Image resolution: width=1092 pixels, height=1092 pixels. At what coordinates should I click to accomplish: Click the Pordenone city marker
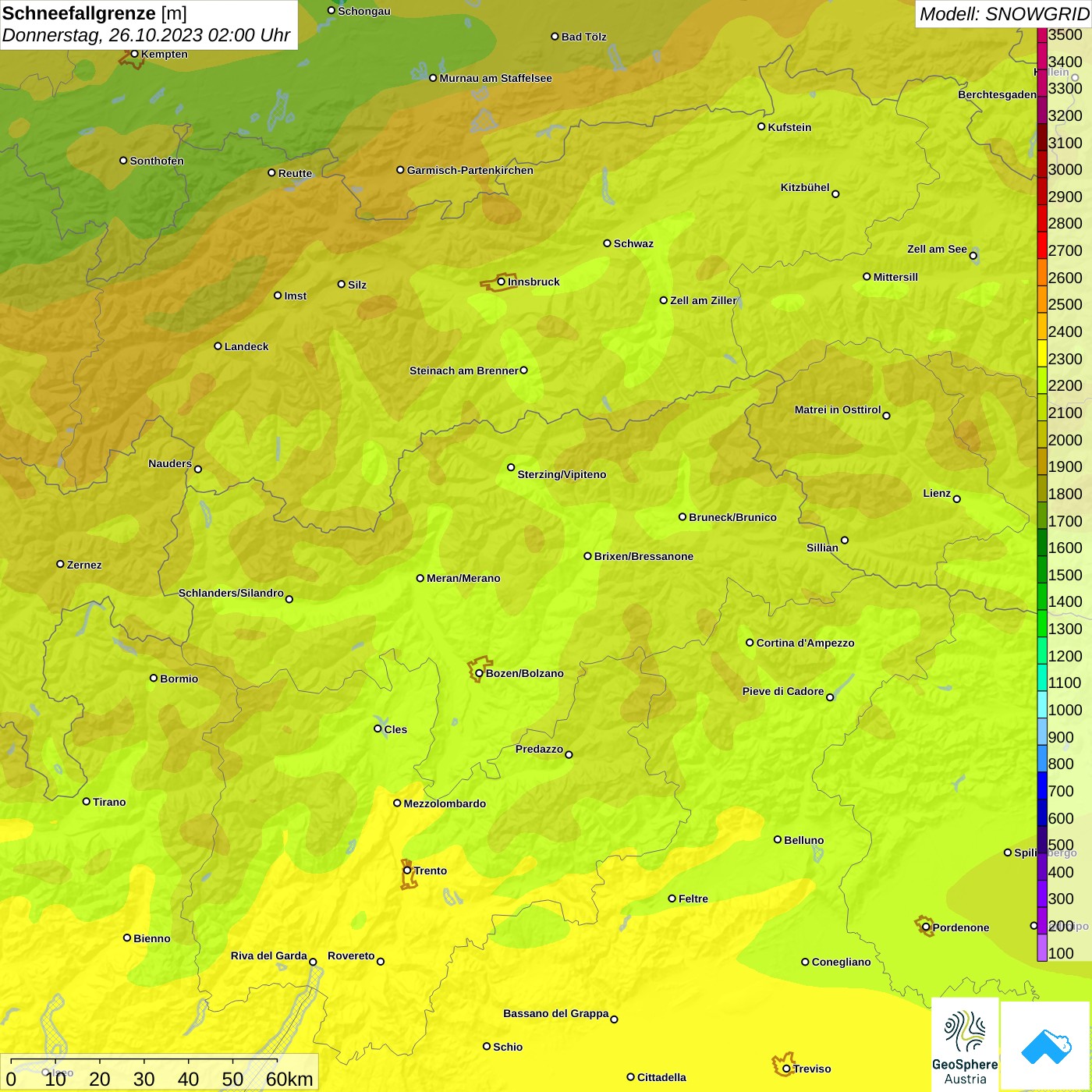click(x=926, y=927)
